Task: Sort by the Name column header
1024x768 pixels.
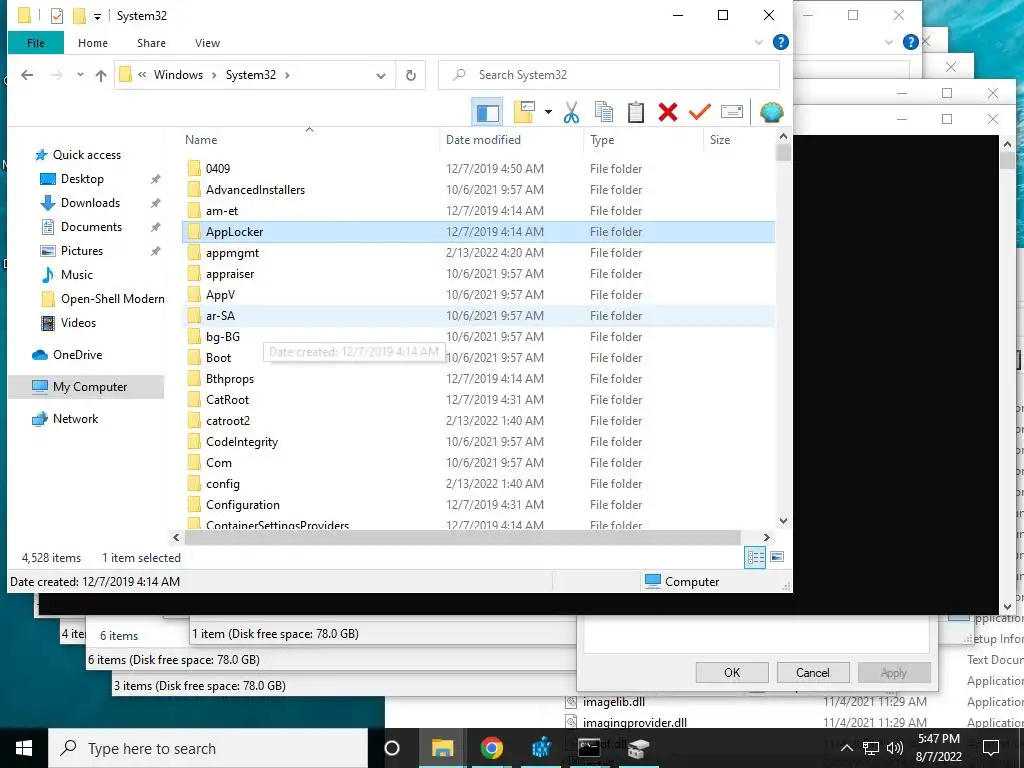Action: coord(310,140)
